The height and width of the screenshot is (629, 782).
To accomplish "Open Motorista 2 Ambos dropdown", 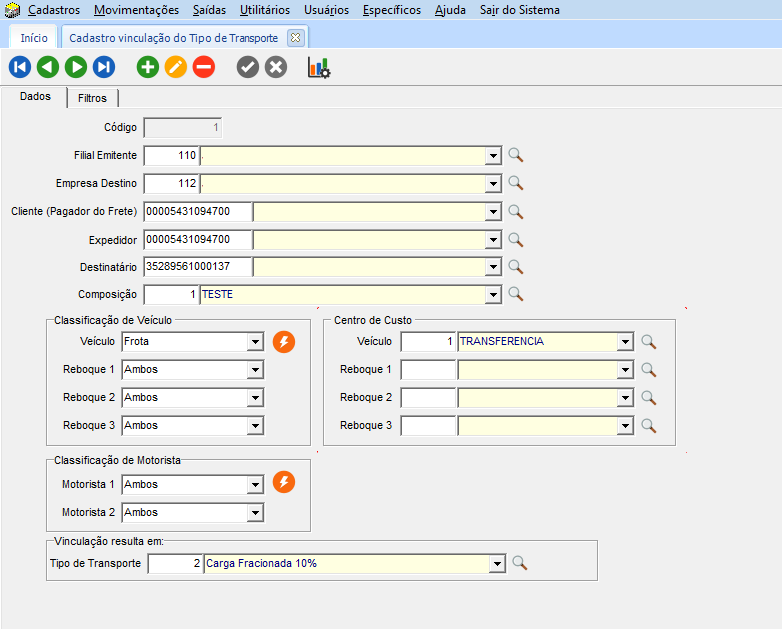I will point(255,512).
